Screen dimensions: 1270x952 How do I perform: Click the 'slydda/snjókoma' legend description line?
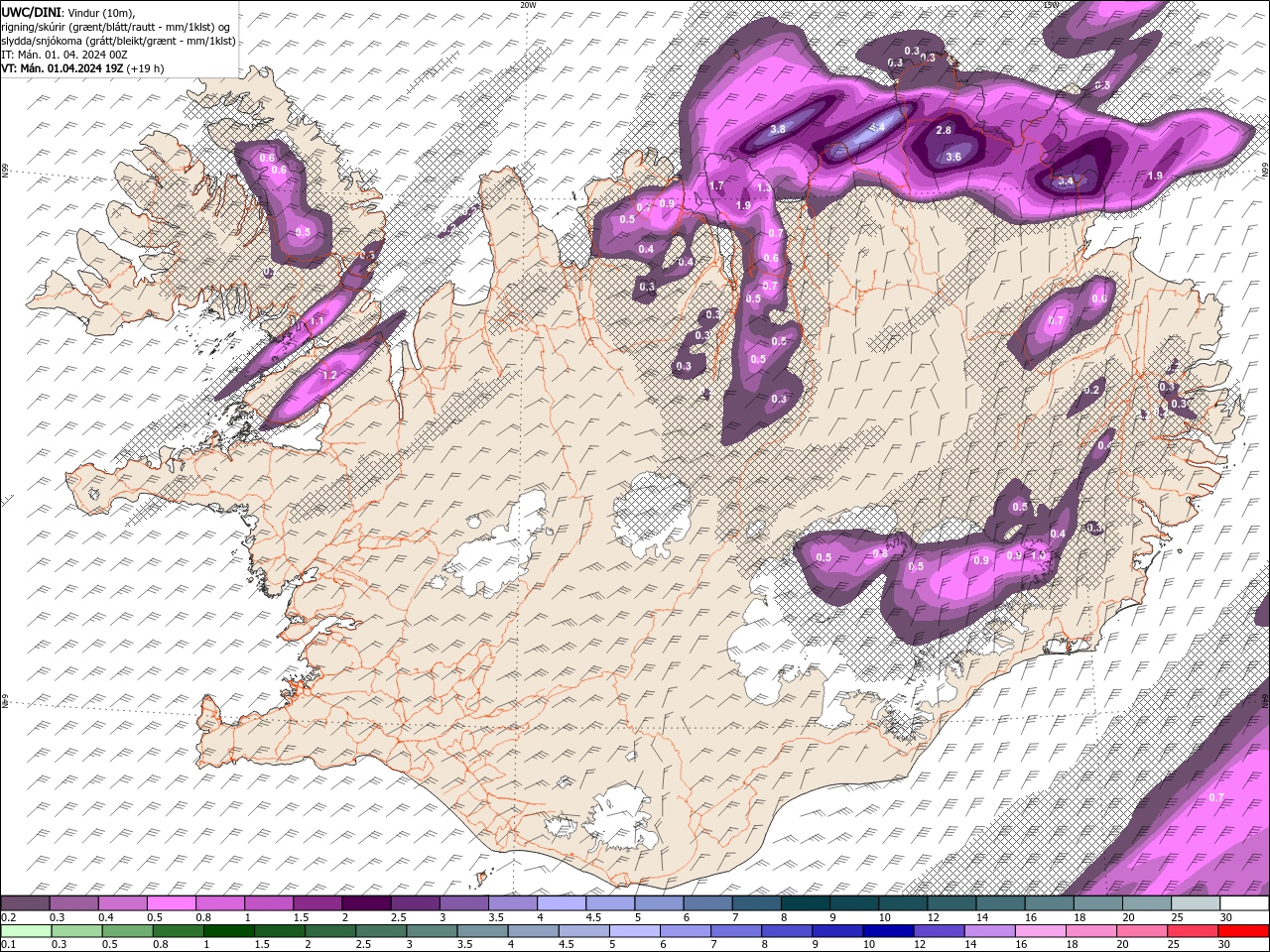(x=118, y=41)
